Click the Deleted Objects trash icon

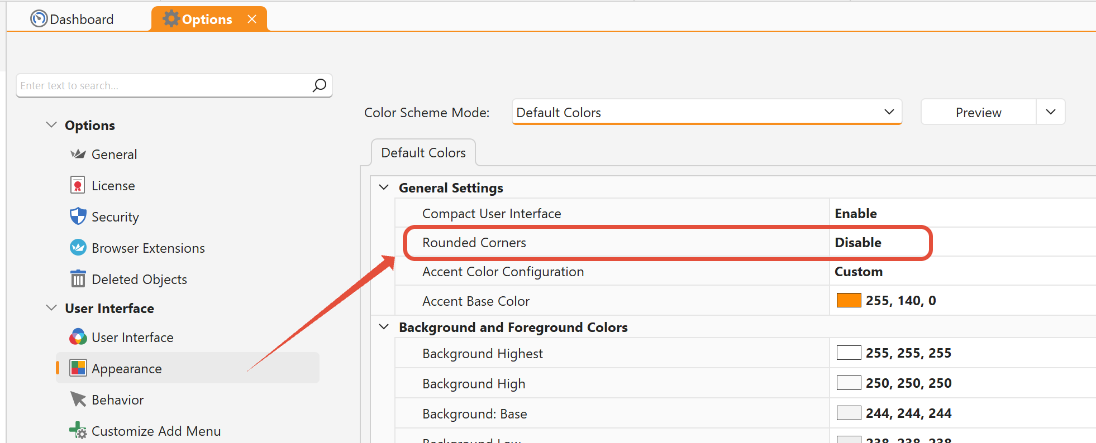coord(78,279)
